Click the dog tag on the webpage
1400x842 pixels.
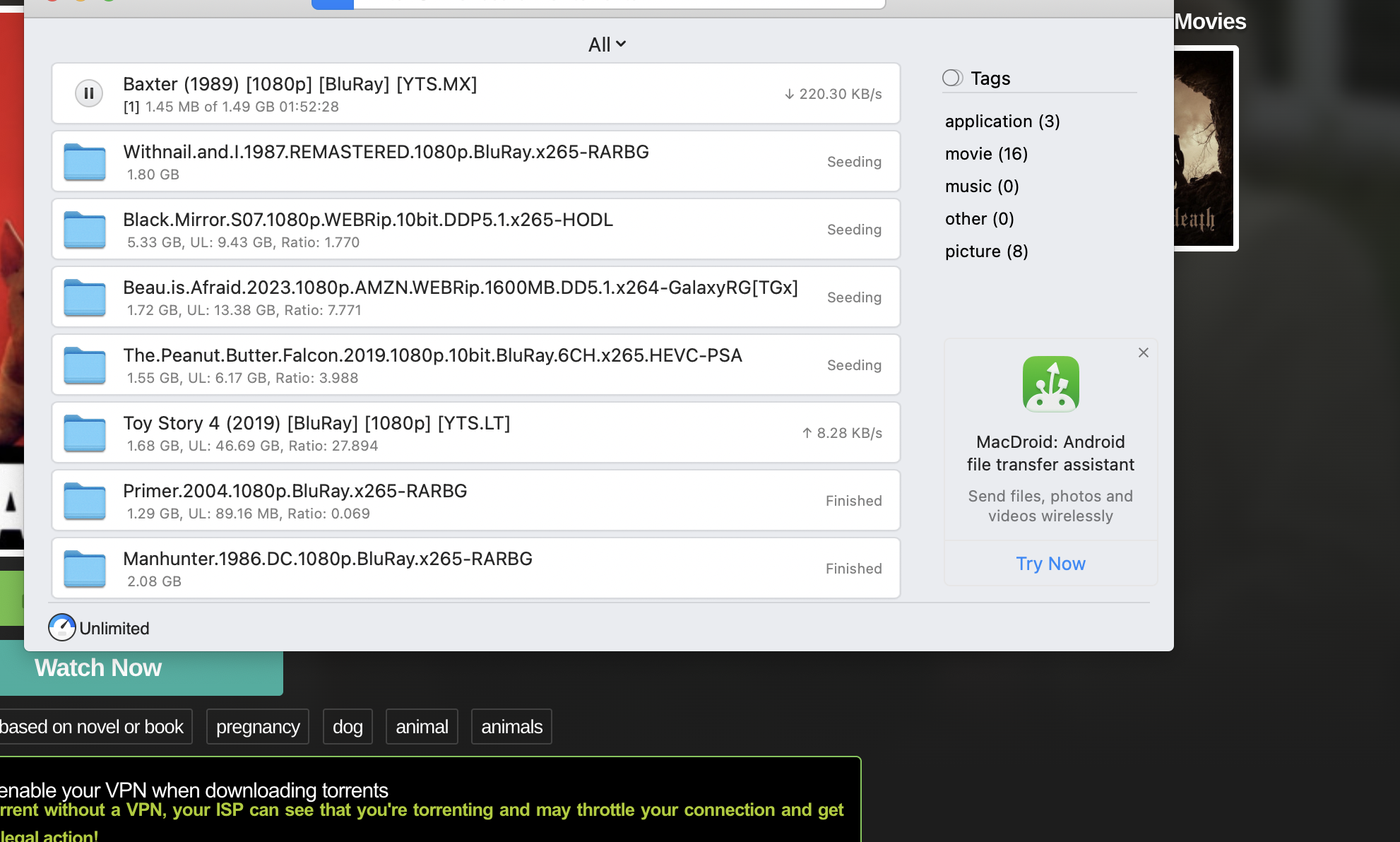tap(348, 726)
